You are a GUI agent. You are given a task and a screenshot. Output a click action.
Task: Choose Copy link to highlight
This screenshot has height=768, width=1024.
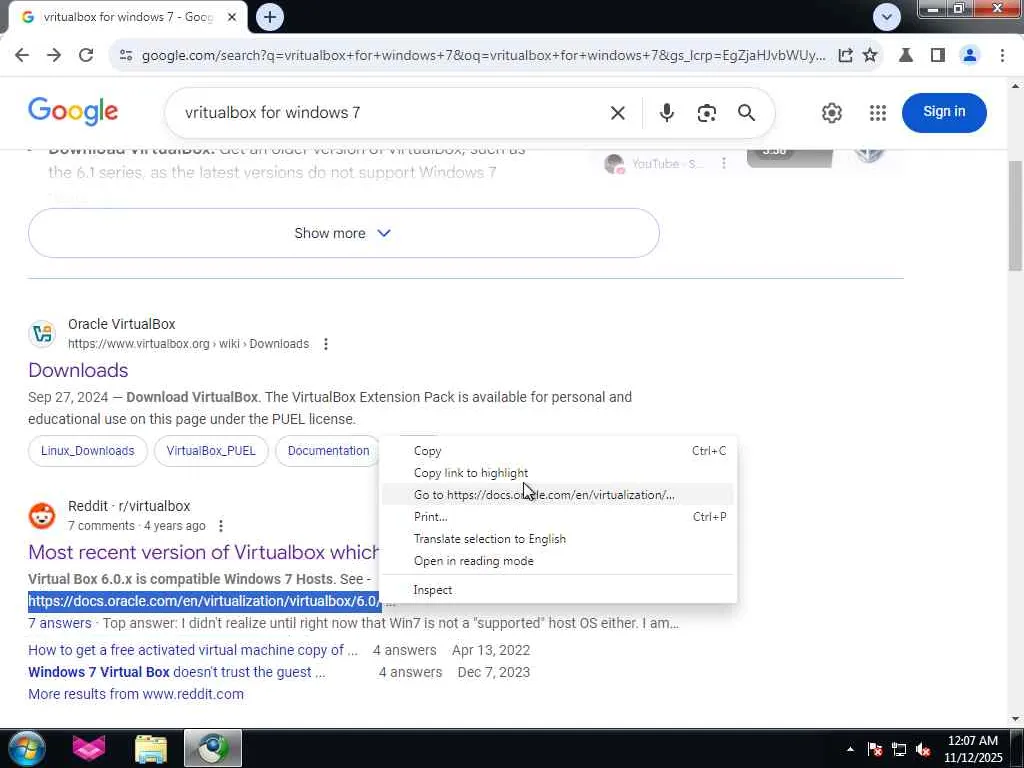(558, 473)
